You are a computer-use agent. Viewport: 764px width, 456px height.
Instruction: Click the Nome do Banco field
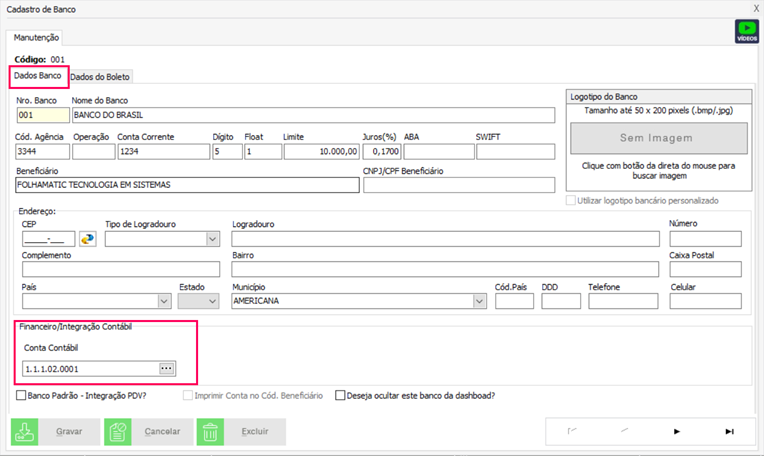coord(312,115)
